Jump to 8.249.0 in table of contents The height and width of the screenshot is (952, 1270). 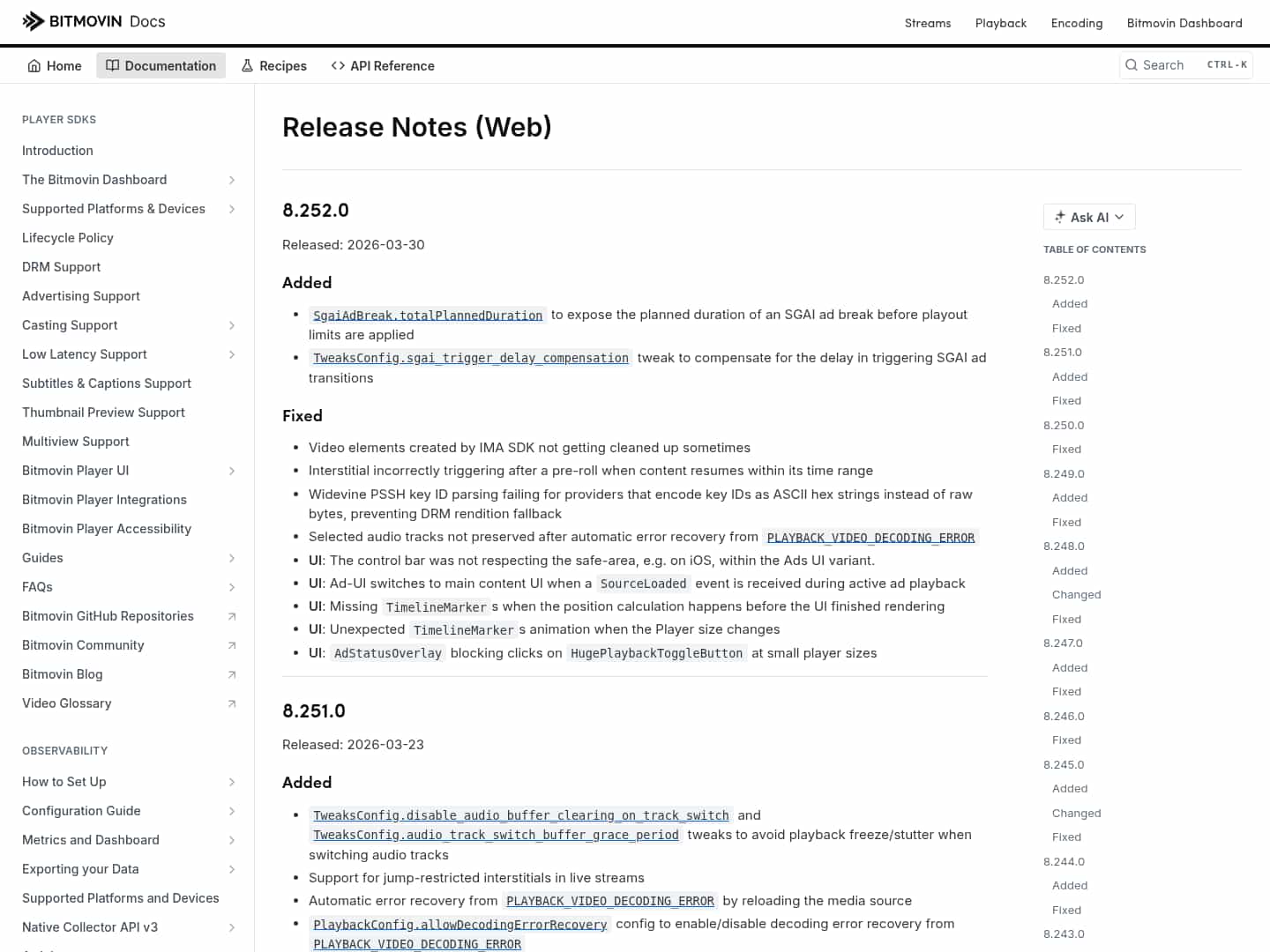(x=1064, y=473)
